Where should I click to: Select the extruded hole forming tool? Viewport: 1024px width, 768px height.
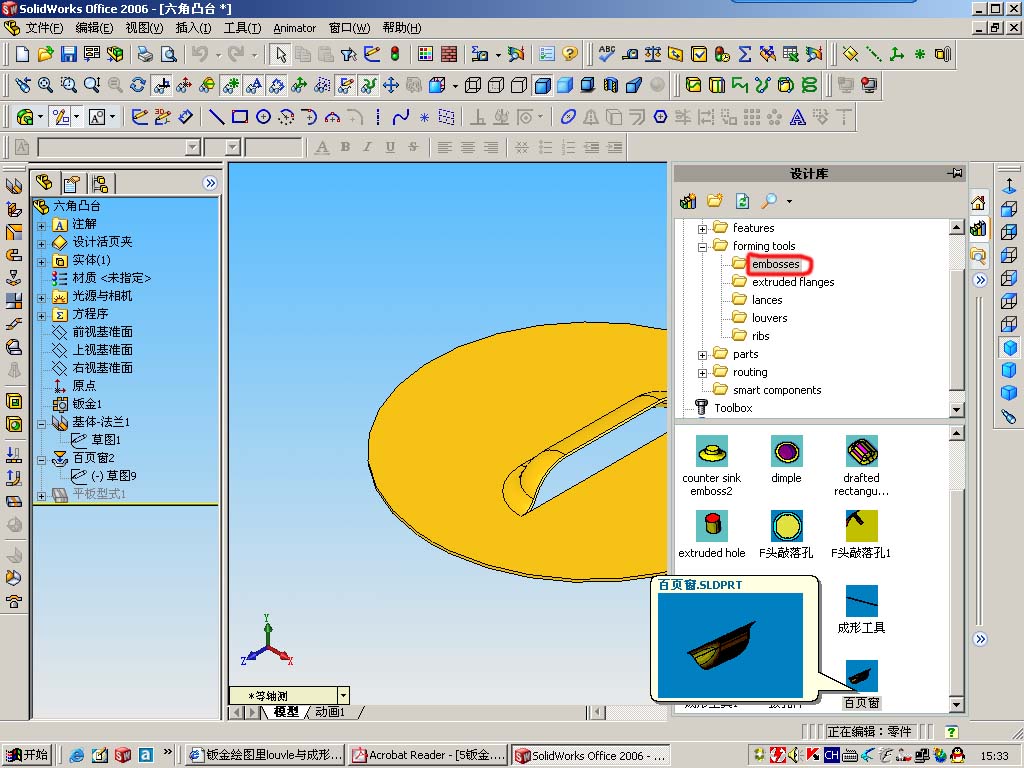(x=712, y=535)
